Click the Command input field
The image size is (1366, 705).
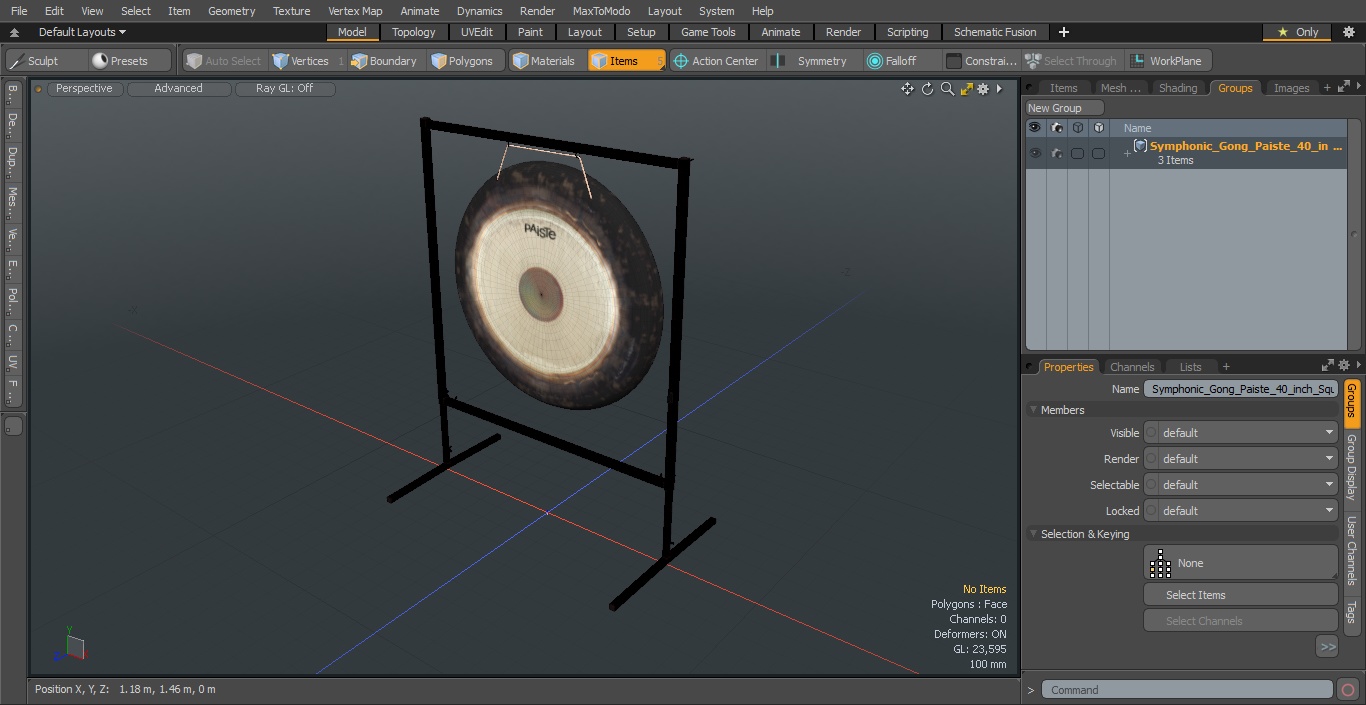(1186, 690)
